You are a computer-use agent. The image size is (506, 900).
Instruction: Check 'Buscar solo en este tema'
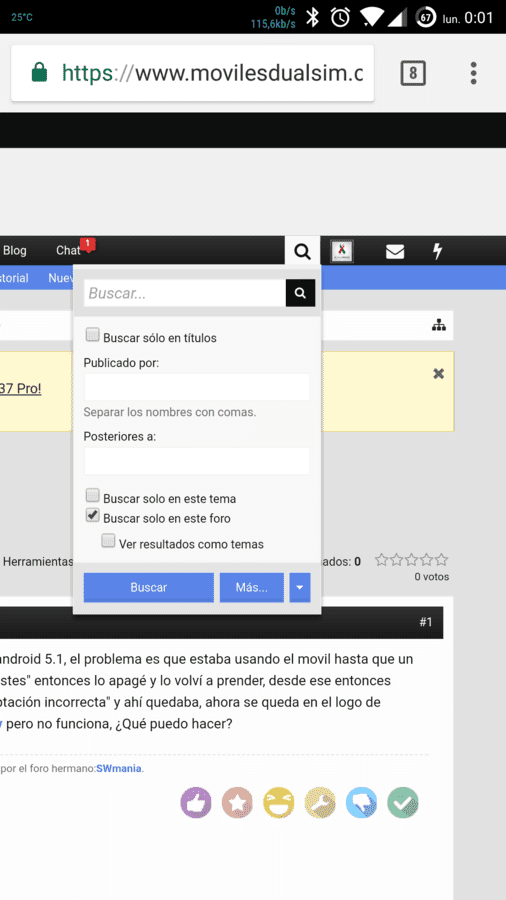click(x=92, y=495)
